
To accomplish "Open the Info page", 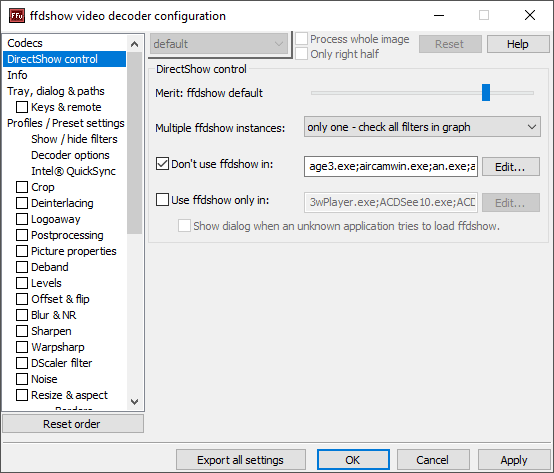I will [17, 75].
